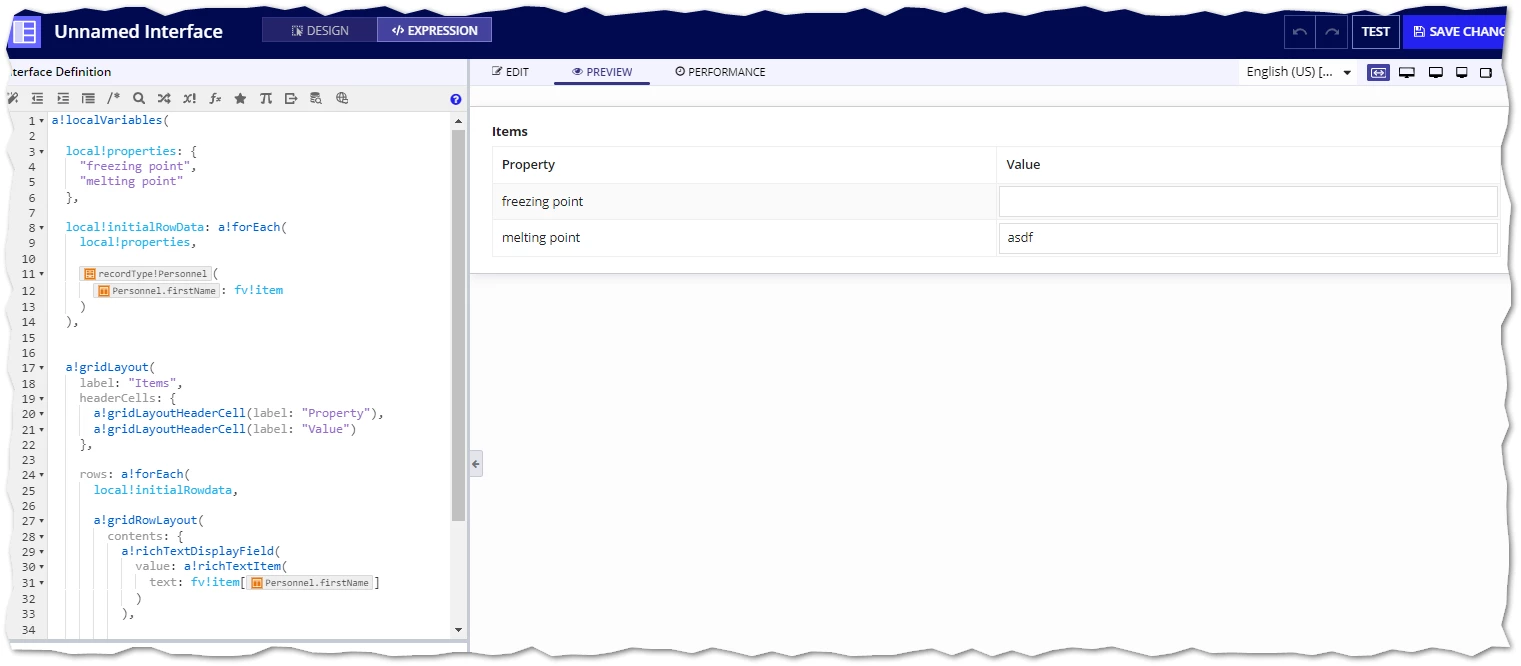Viewport: 1521px width, 666px height.
Task: Open the English (US) language dropdown
Action: pyautogui.click(x=1298, y=72)
